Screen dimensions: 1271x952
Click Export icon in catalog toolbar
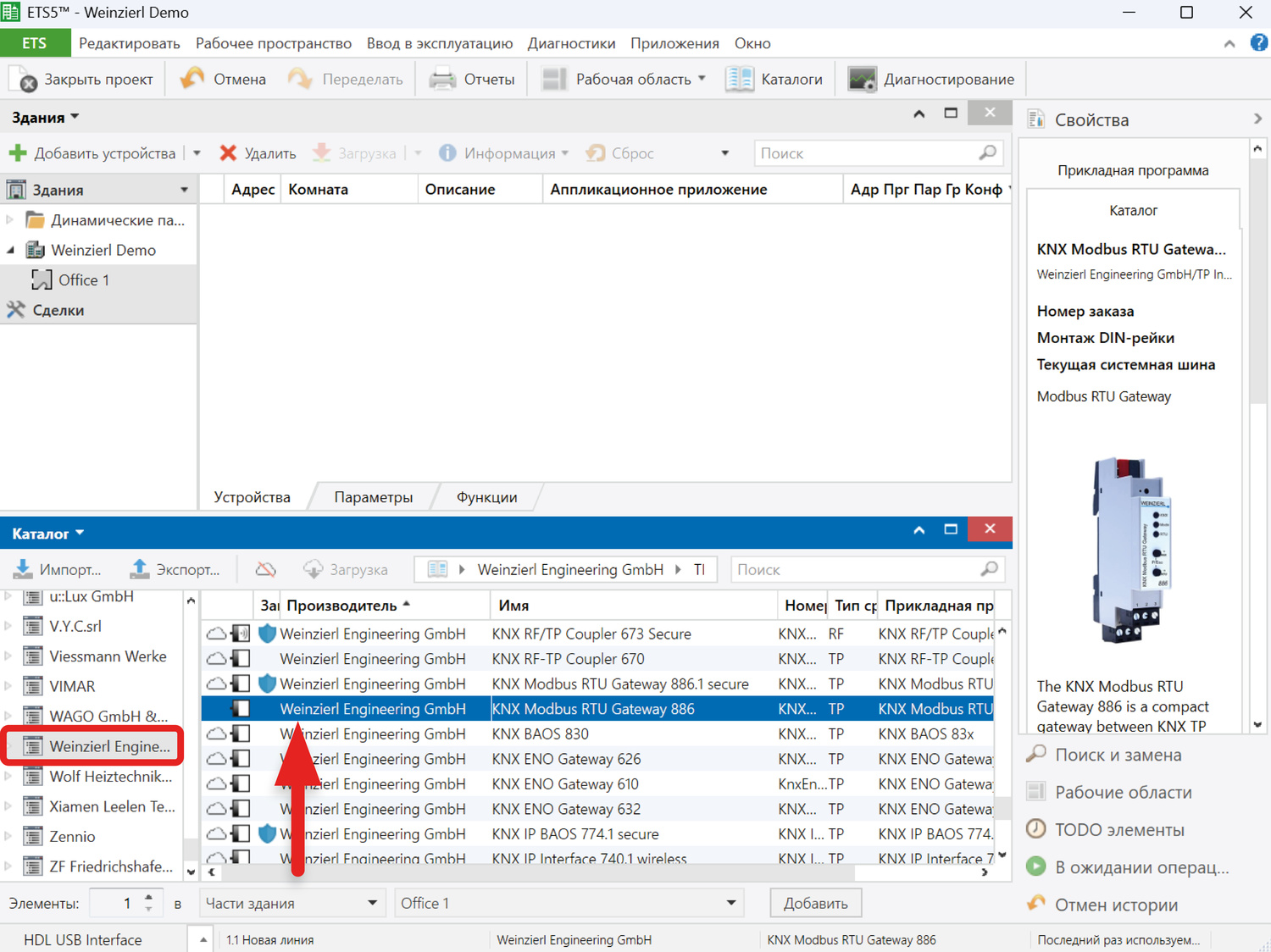pos(140,569)
